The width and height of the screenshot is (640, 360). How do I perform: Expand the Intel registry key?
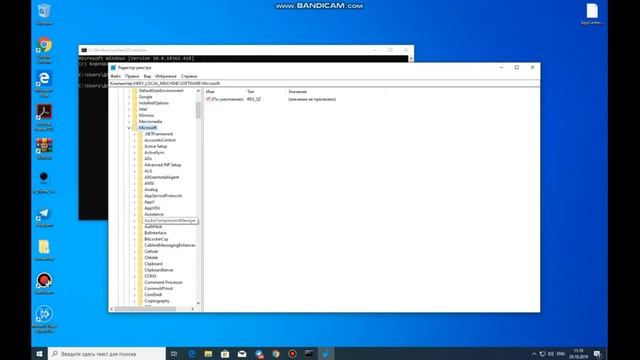point(129,109)
